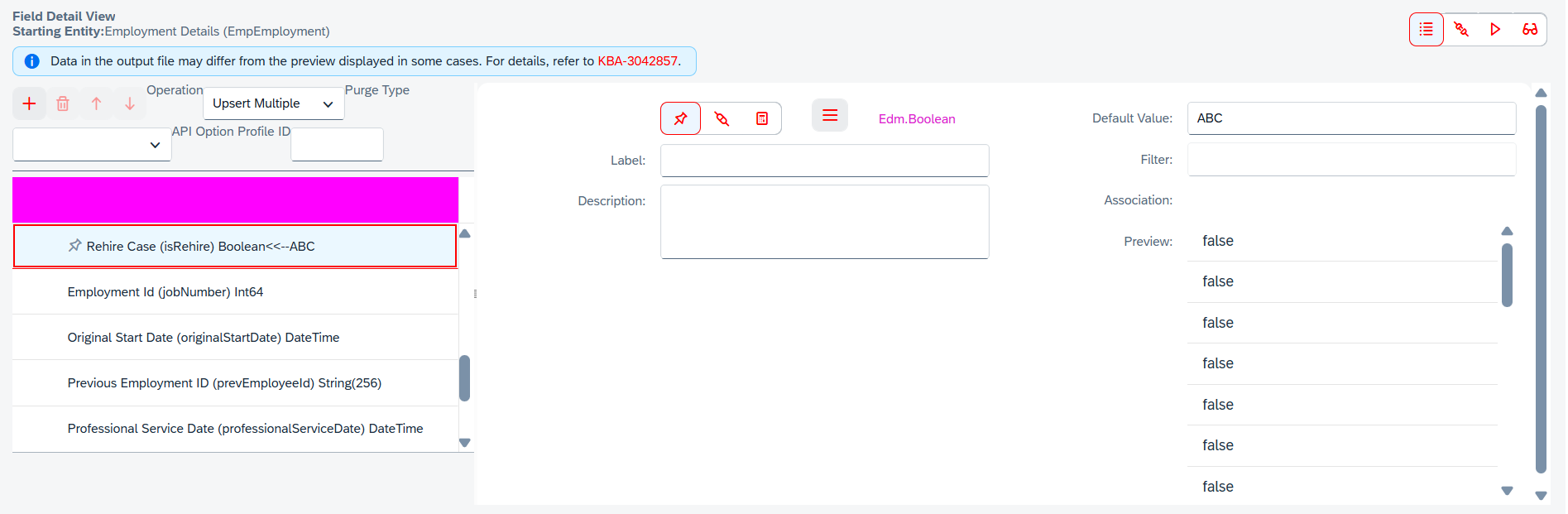
Task: Open the connector plug view icon
Action: tap(1461, 30)
